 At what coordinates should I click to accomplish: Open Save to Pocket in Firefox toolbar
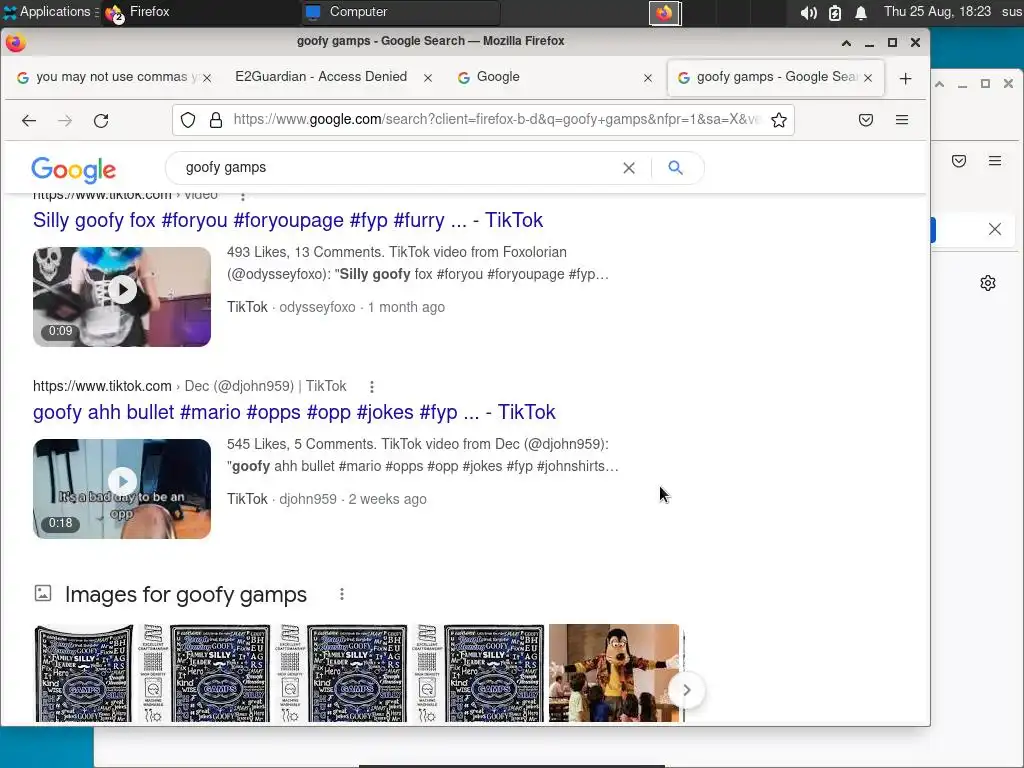pos(866,120)
